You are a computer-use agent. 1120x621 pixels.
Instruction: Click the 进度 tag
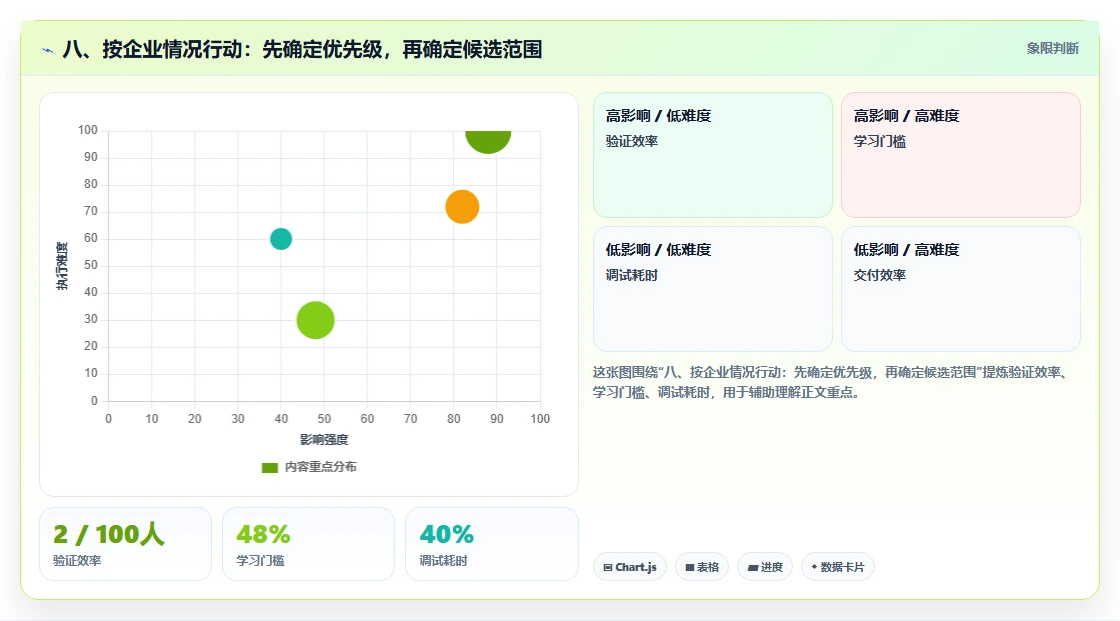coord(765,567)
